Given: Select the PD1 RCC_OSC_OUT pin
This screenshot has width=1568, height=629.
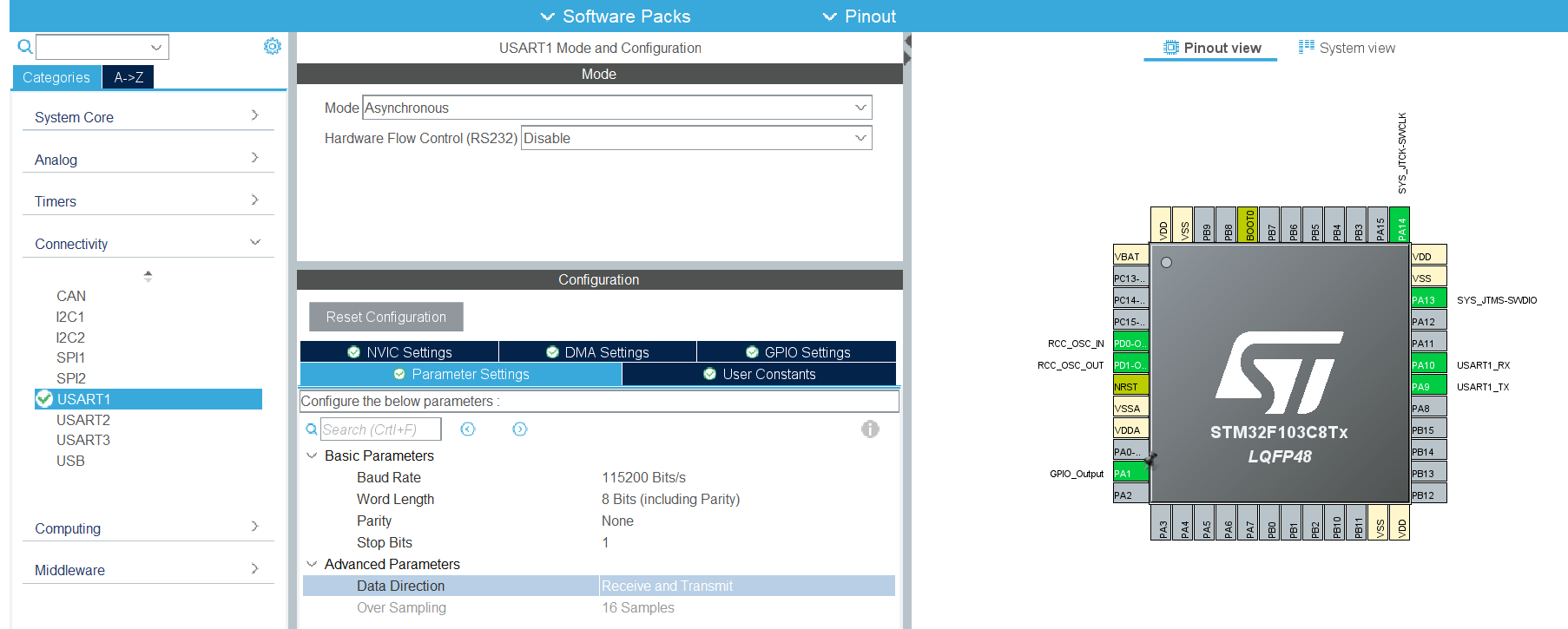Looking at the screenshot, I should [1130, 364].
